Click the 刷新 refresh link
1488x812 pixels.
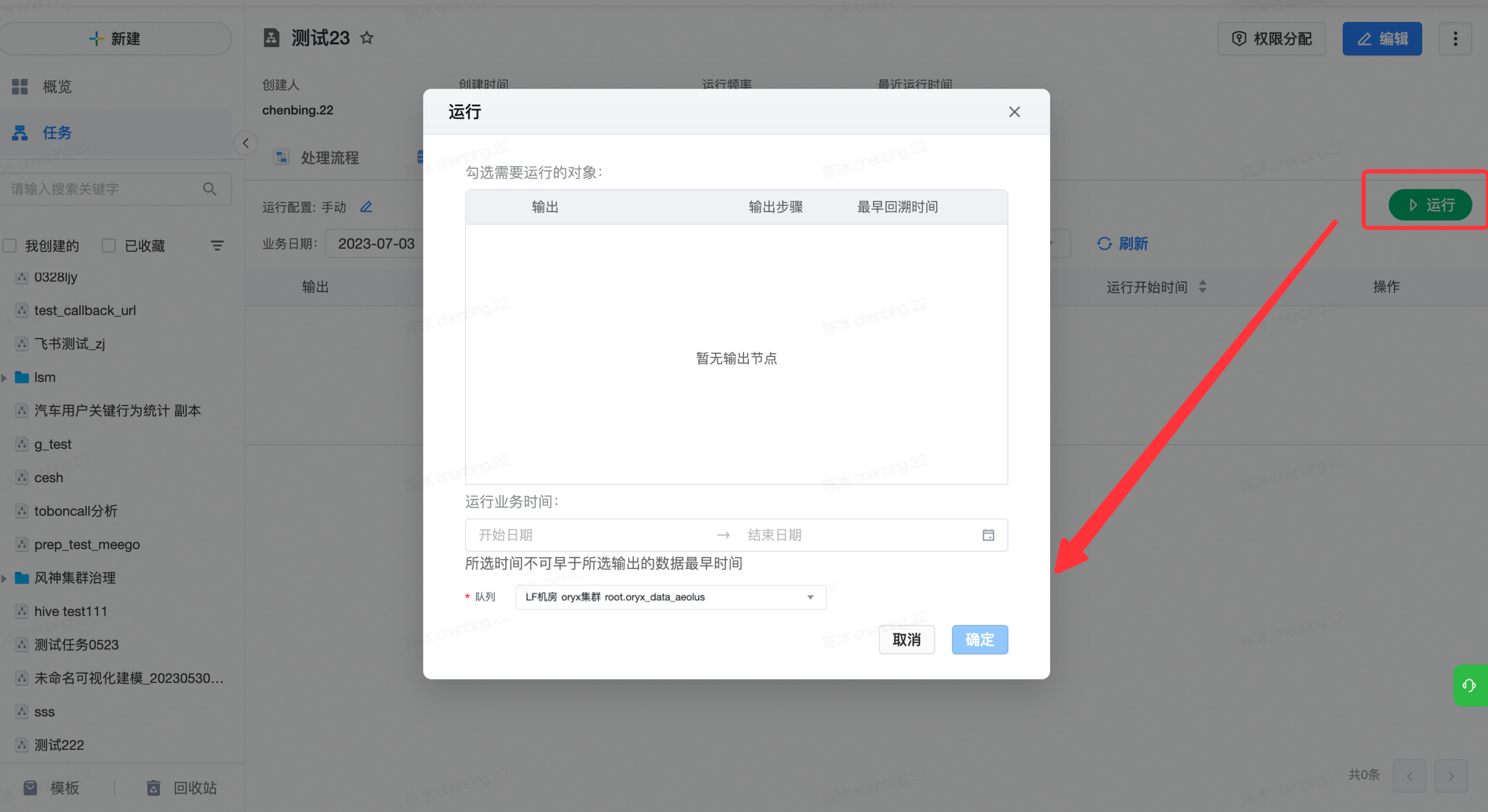click(1122, 244)
